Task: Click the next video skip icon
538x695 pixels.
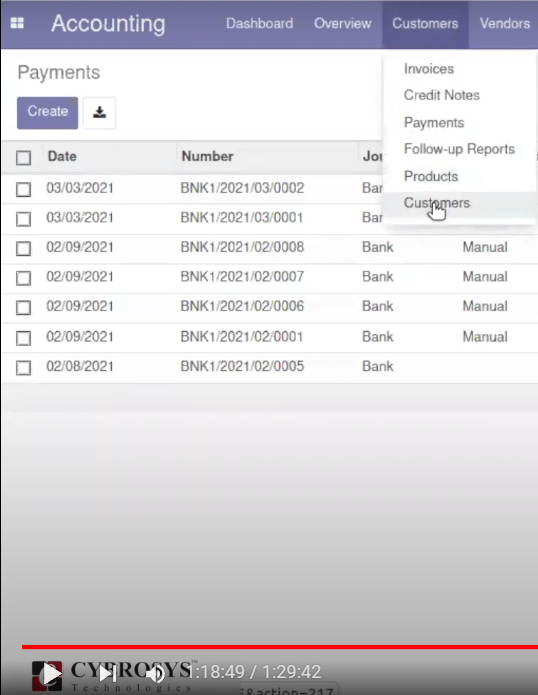Action: (107, 674)
